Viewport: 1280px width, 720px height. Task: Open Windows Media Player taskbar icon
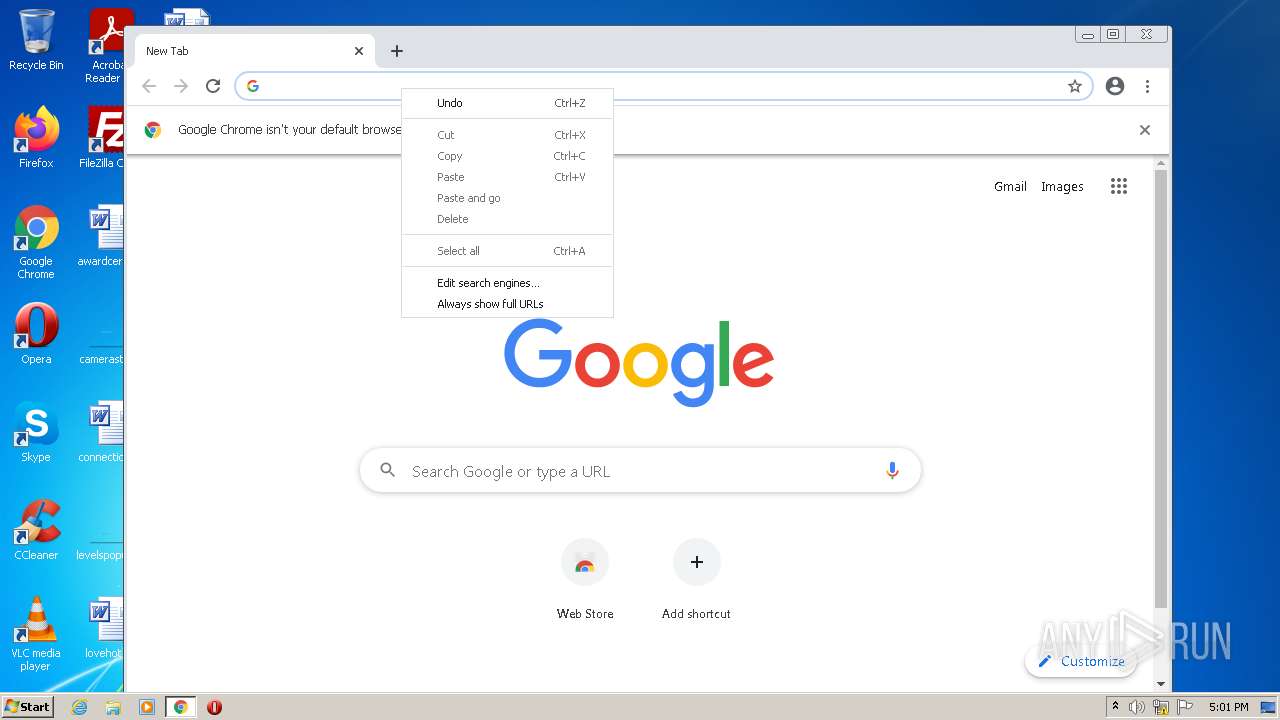click(x=147, y=707)
